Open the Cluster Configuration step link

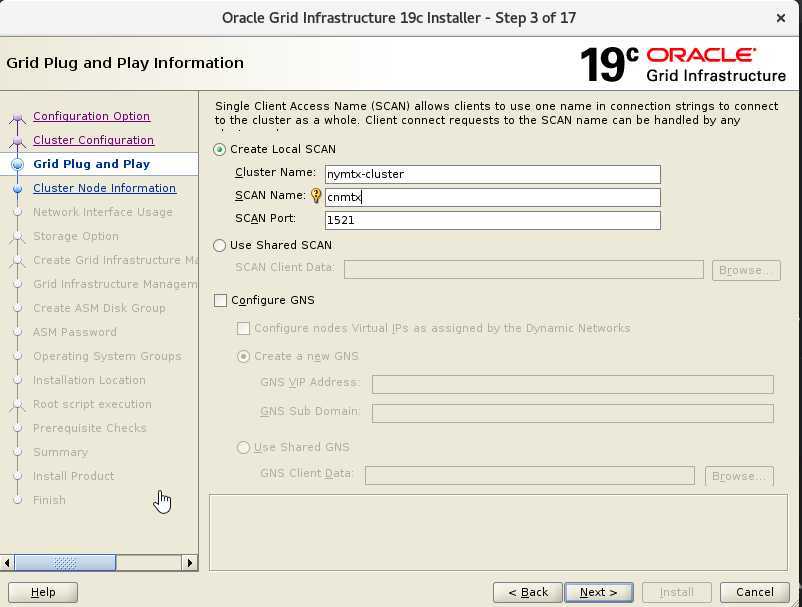point(94,140)
